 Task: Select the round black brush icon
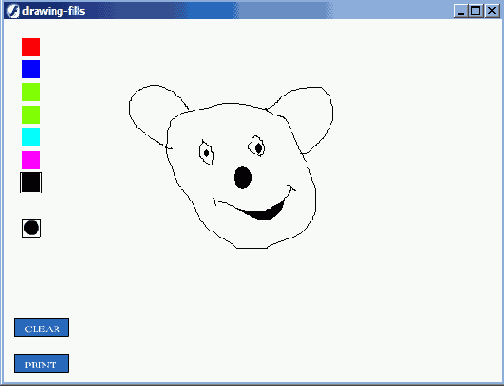[31, 228]
